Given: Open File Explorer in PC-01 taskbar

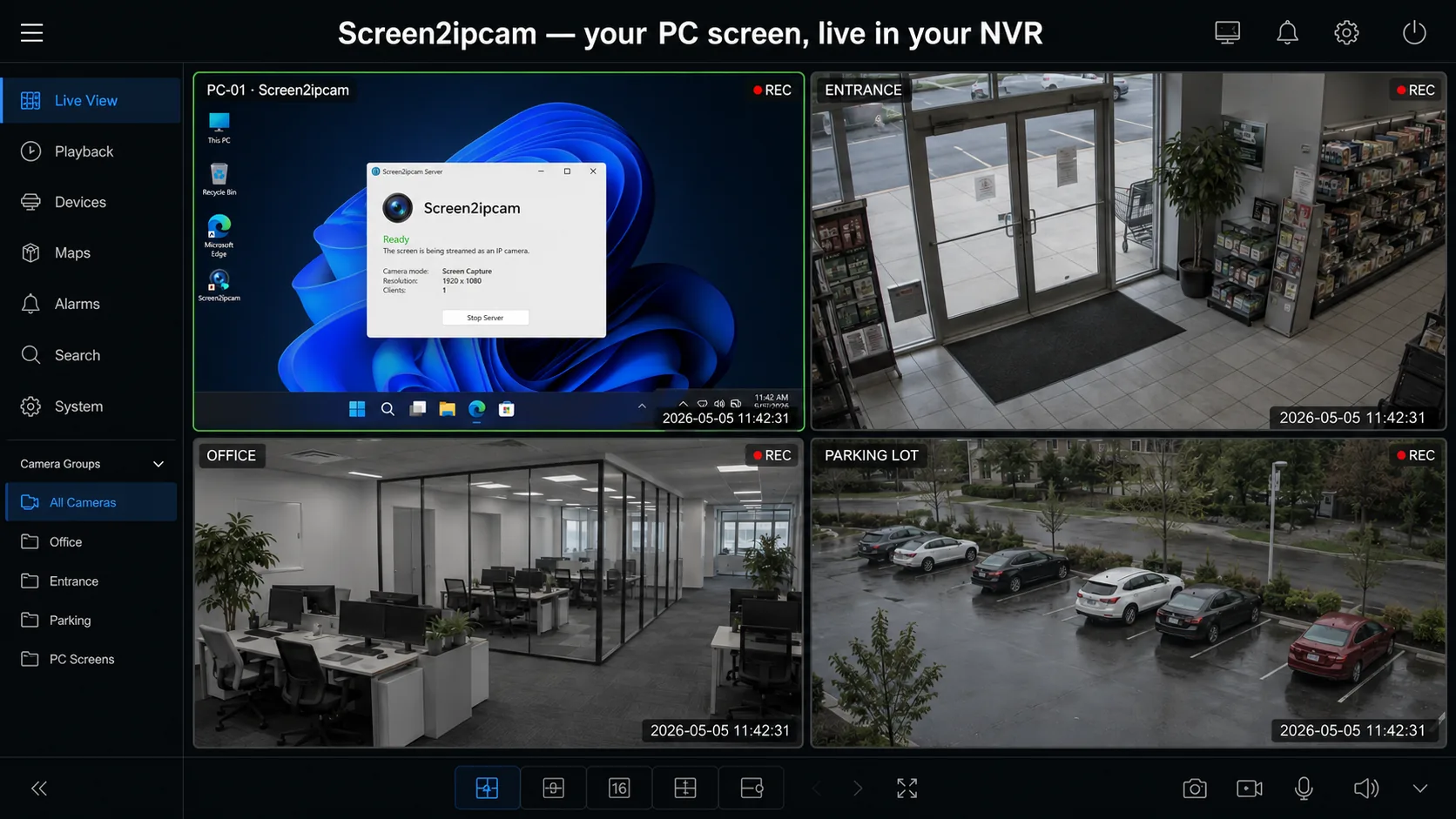Looking at the screenshot, I should coord(447,409).
